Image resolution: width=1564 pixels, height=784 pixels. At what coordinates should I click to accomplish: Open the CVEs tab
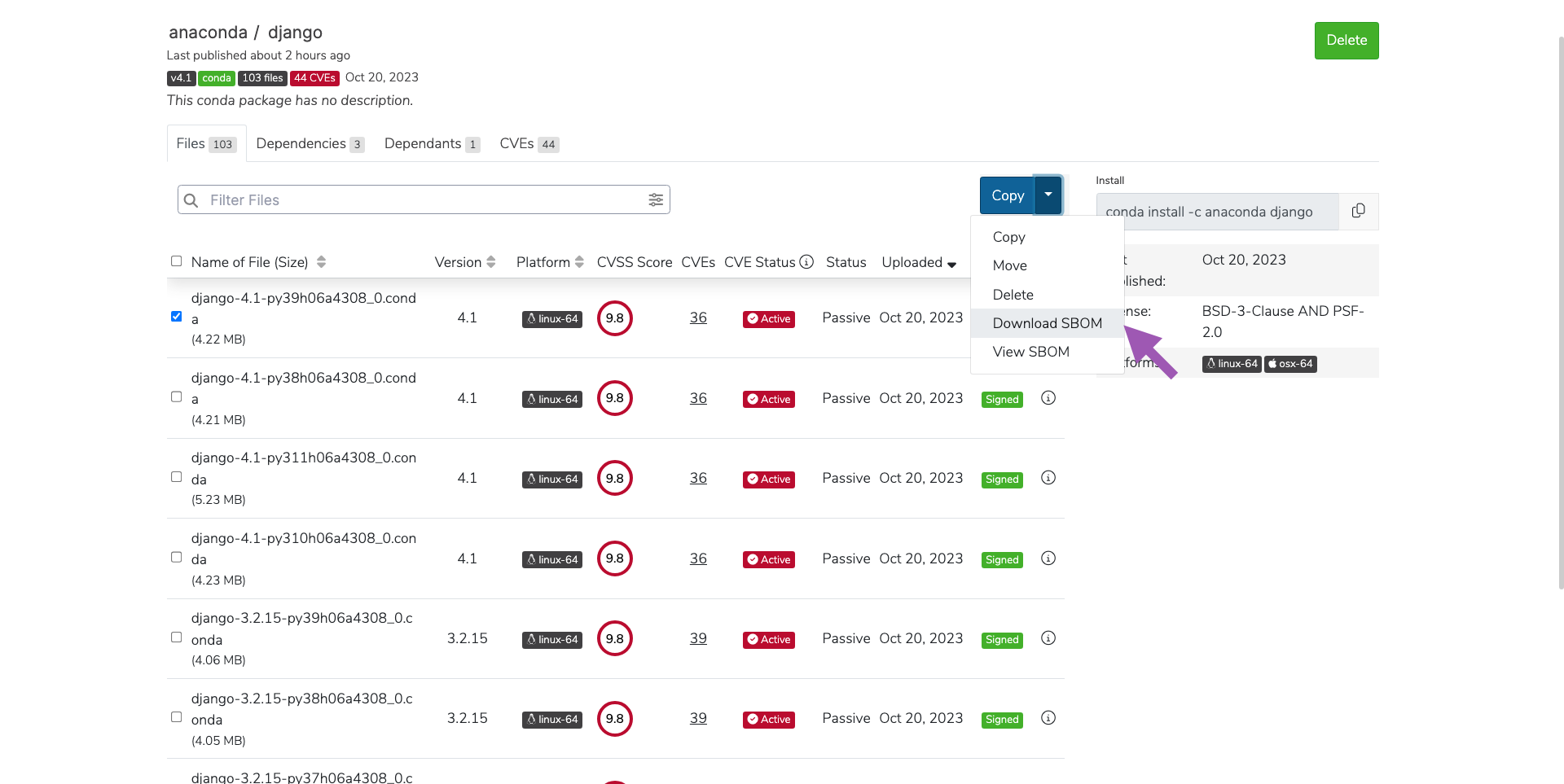click(x=529, y=143)
